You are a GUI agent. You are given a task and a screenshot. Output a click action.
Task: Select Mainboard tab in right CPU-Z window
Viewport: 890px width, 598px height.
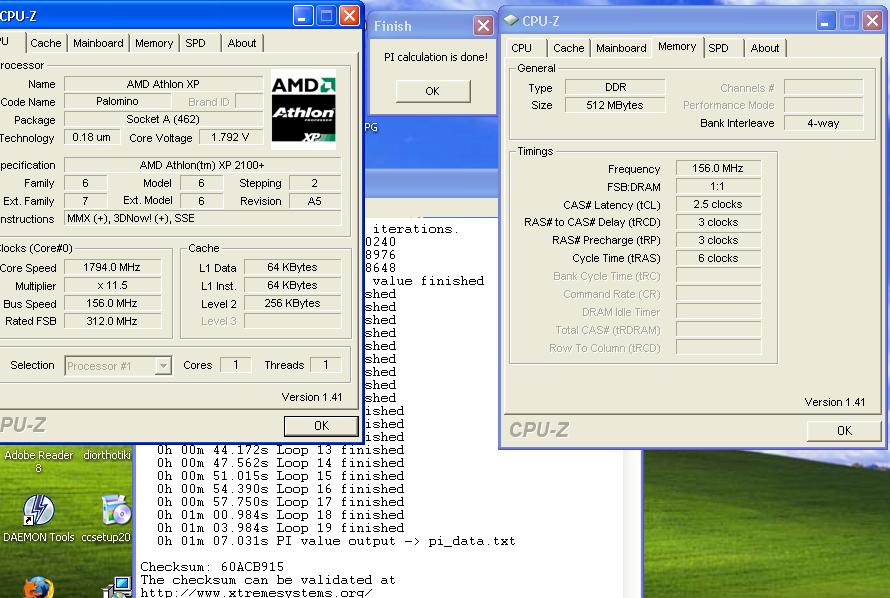[621, 48]
